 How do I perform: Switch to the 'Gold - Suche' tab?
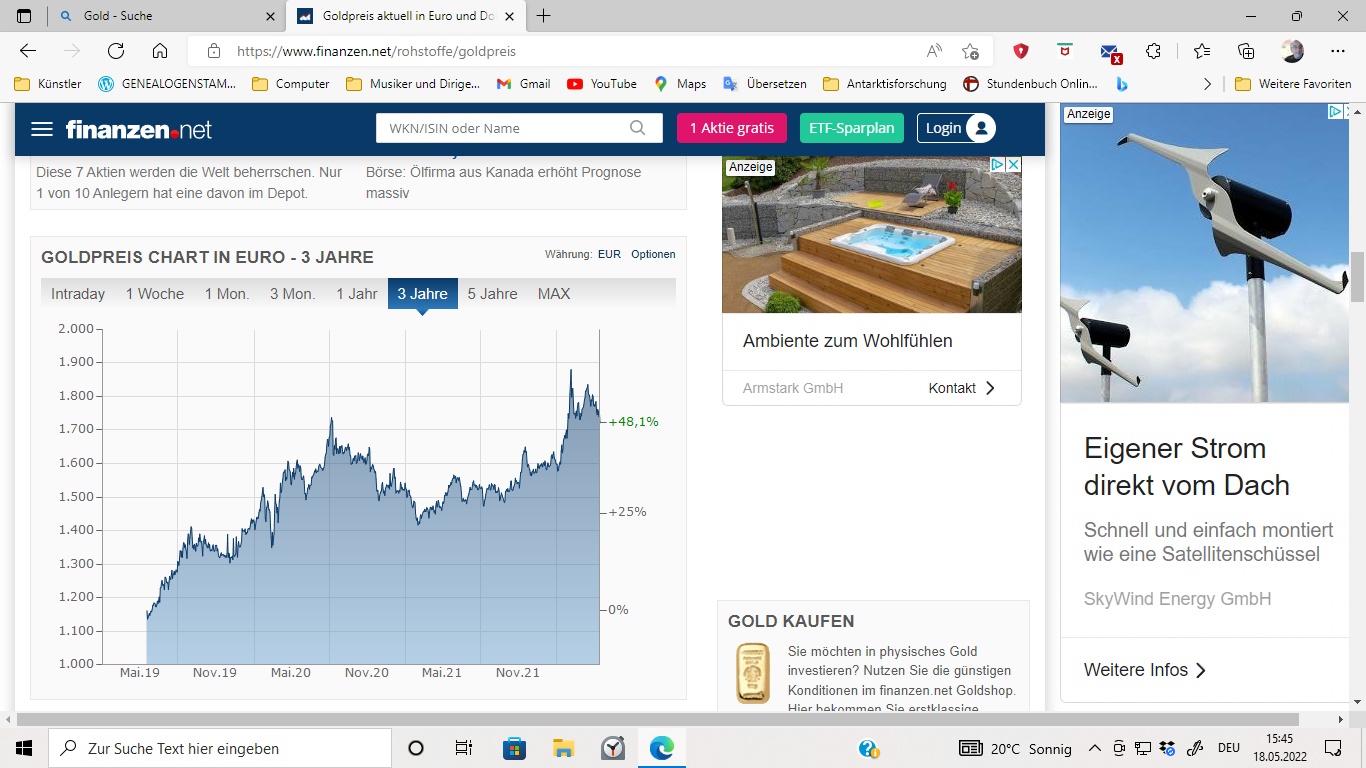(x=167, y=16)
